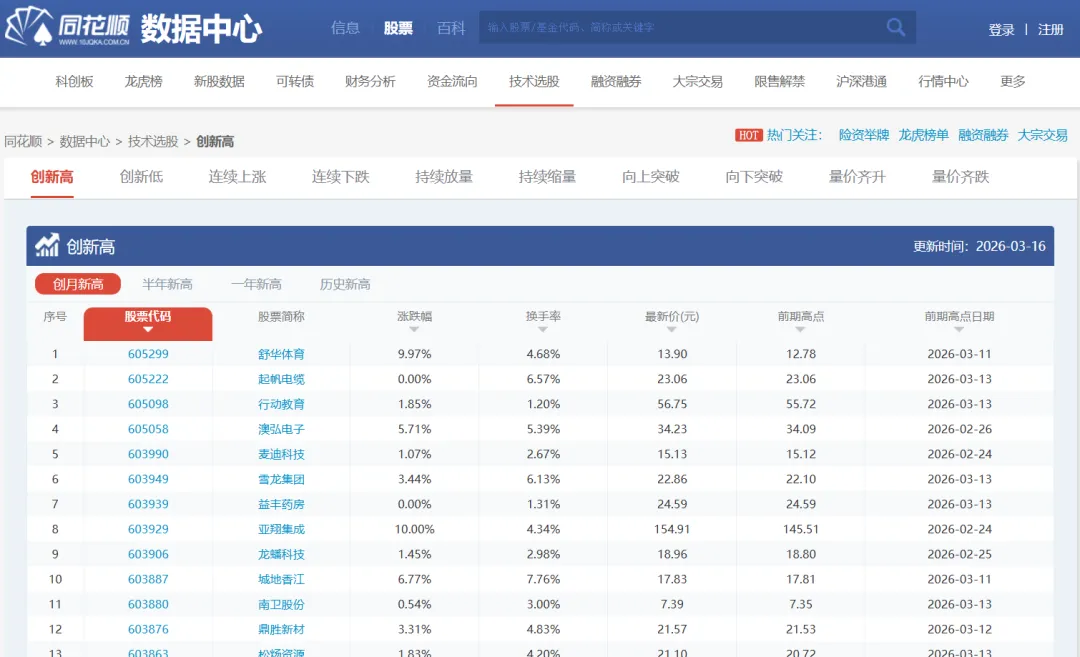1080x657 pixels.
Task: Select the 半年新高 filter
Action: pyautogui.click(x=167, y=284)
